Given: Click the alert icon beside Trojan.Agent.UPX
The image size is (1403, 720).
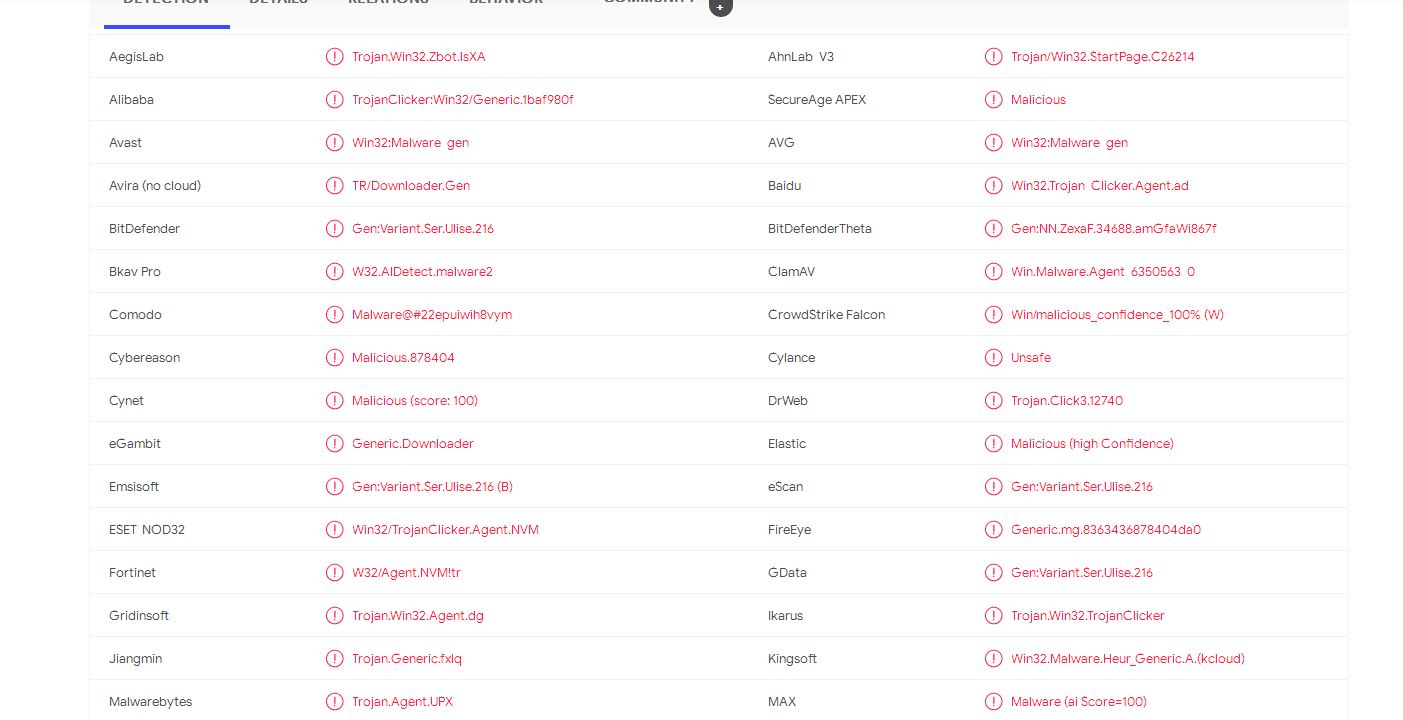Looking at the screenshot, I should 335,702.
